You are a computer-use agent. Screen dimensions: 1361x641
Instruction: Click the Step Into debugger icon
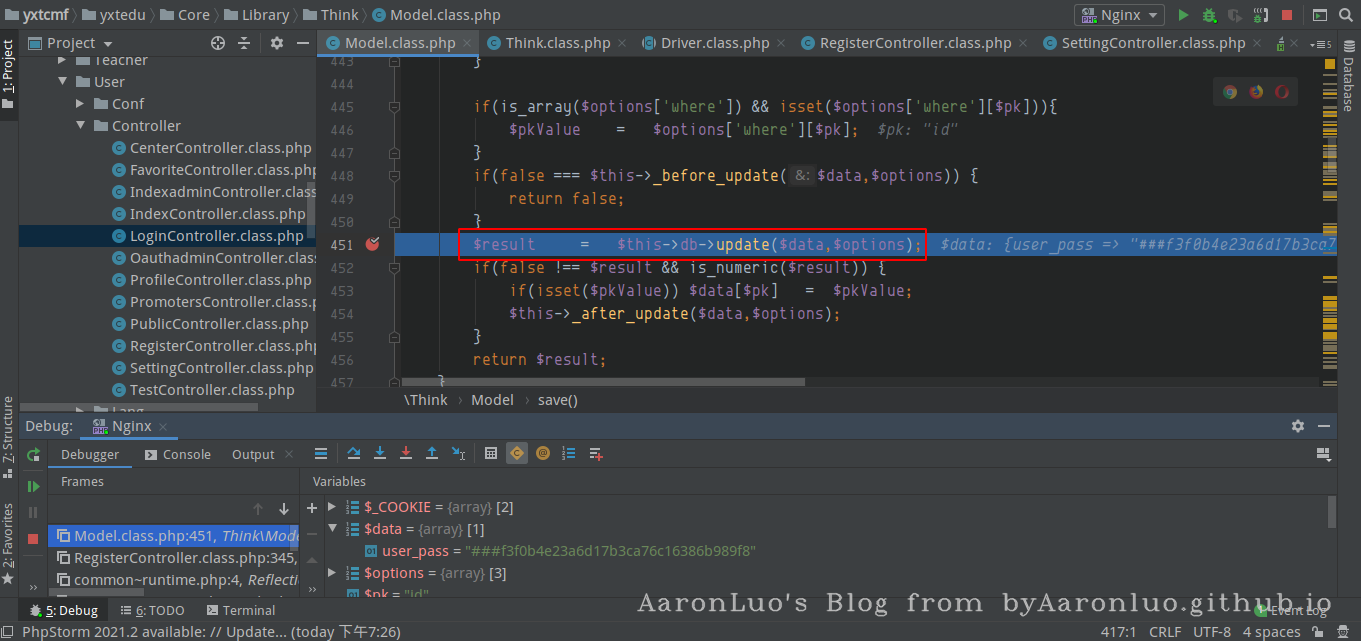pos(380,453)
